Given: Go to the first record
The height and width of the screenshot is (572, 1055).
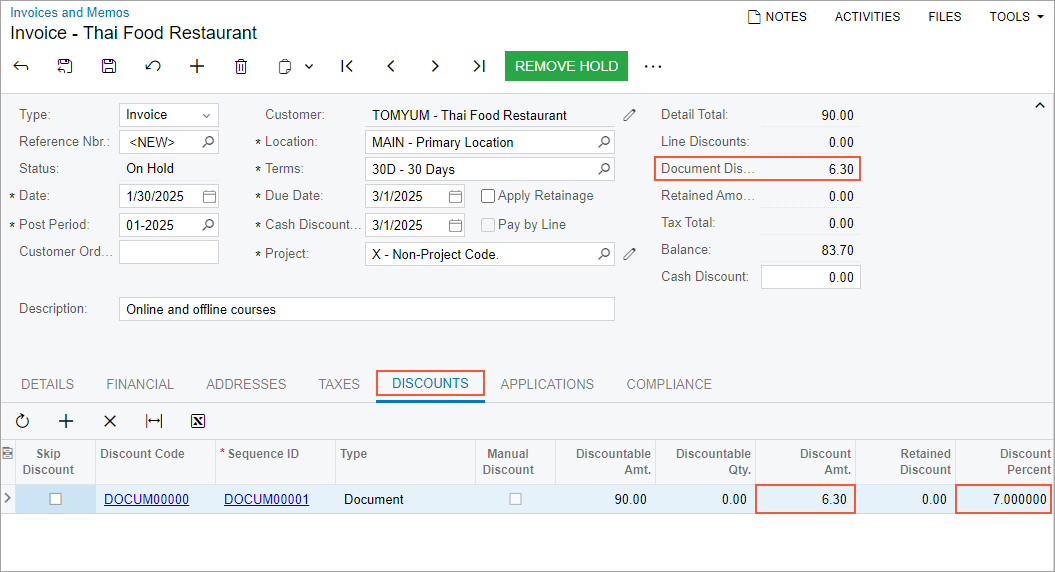Looking at the screenshot, I should pos(347,66).
